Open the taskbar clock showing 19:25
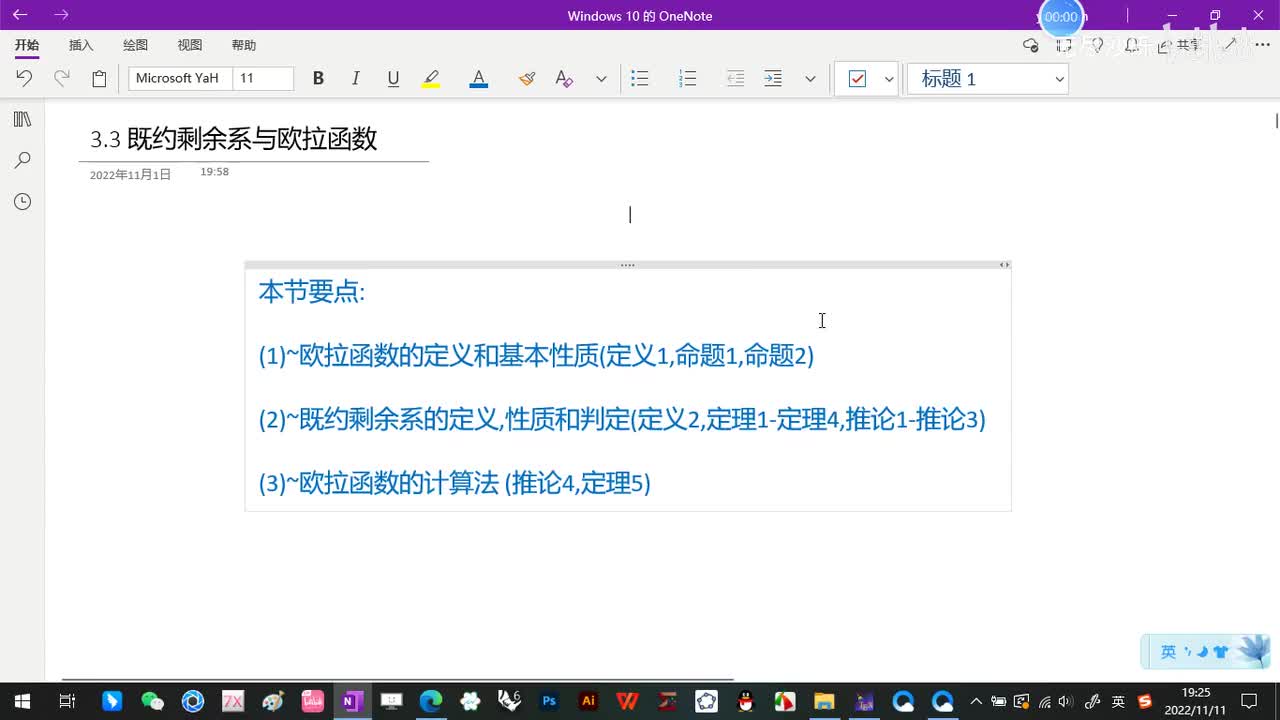Screen dimensions: 1280x720 (1196, 701)
